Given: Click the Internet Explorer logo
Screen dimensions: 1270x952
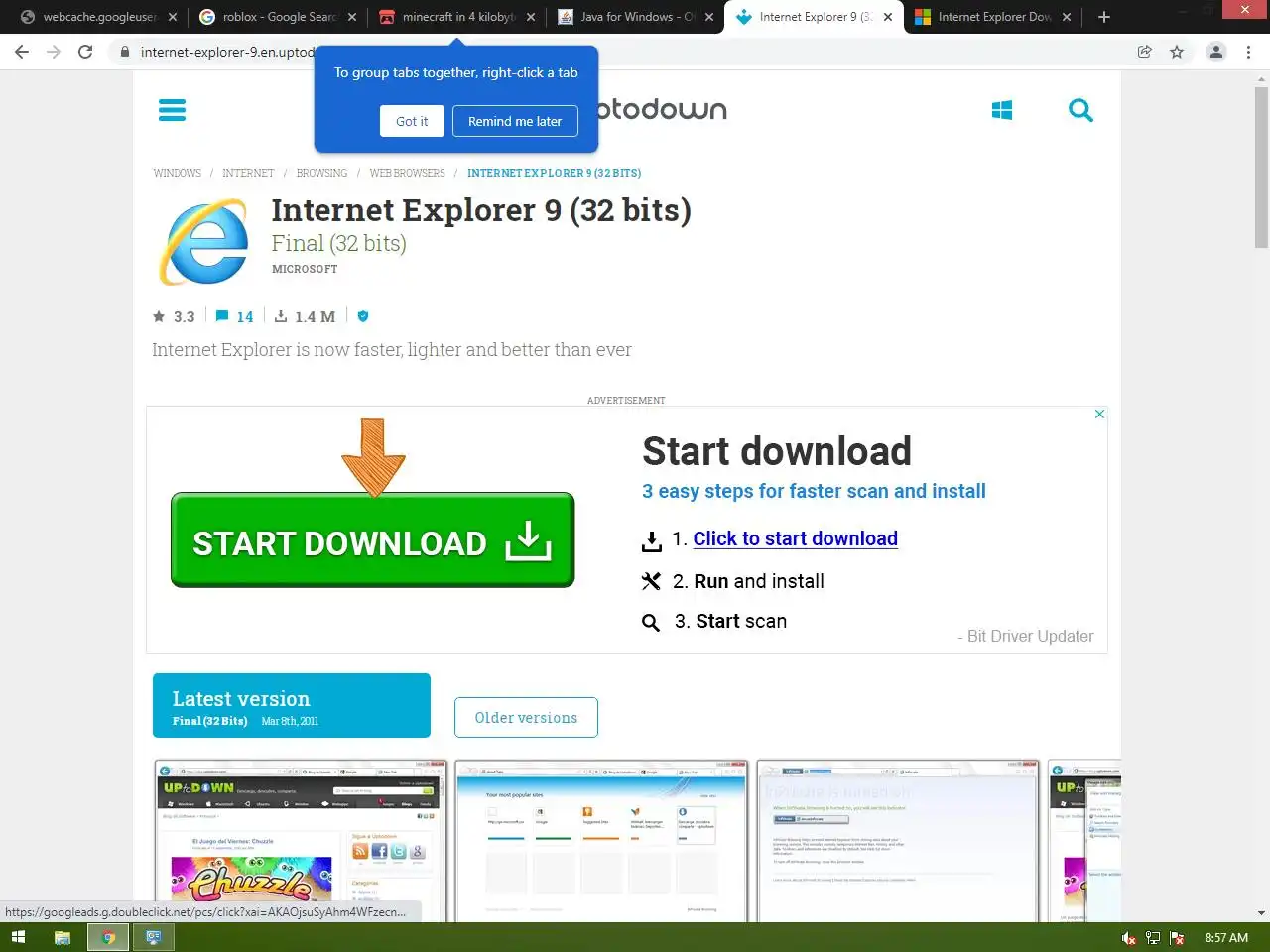Looking at the screenshot, I should pyautogui.click(x=205, y=241).
